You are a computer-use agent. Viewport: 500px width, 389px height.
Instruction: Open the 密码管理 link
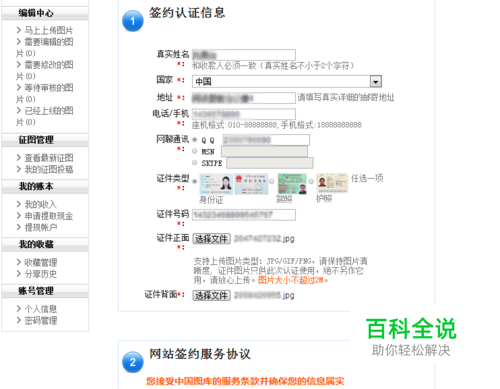tap(41, 320)
